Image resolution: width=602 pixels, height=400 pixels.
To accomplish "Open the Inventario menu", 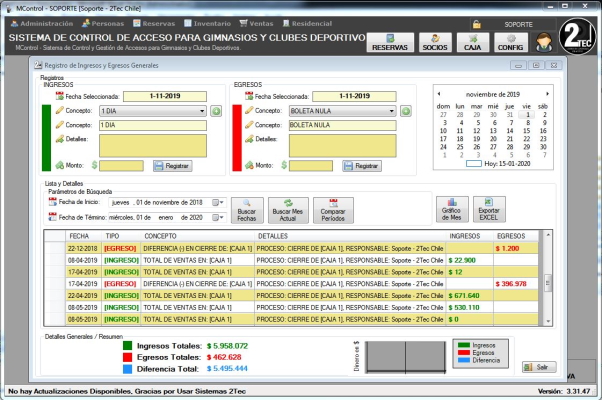I will click(207, 23).
